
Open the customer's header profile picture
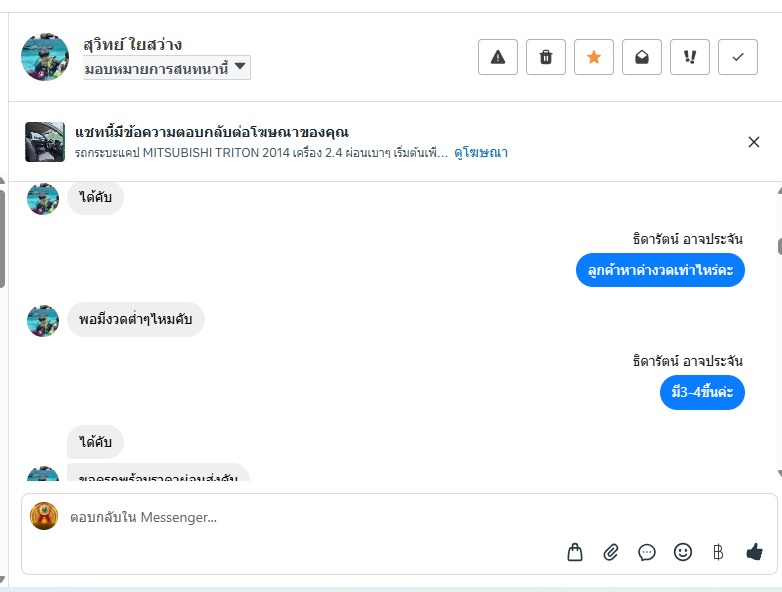[x=45, y=57]
